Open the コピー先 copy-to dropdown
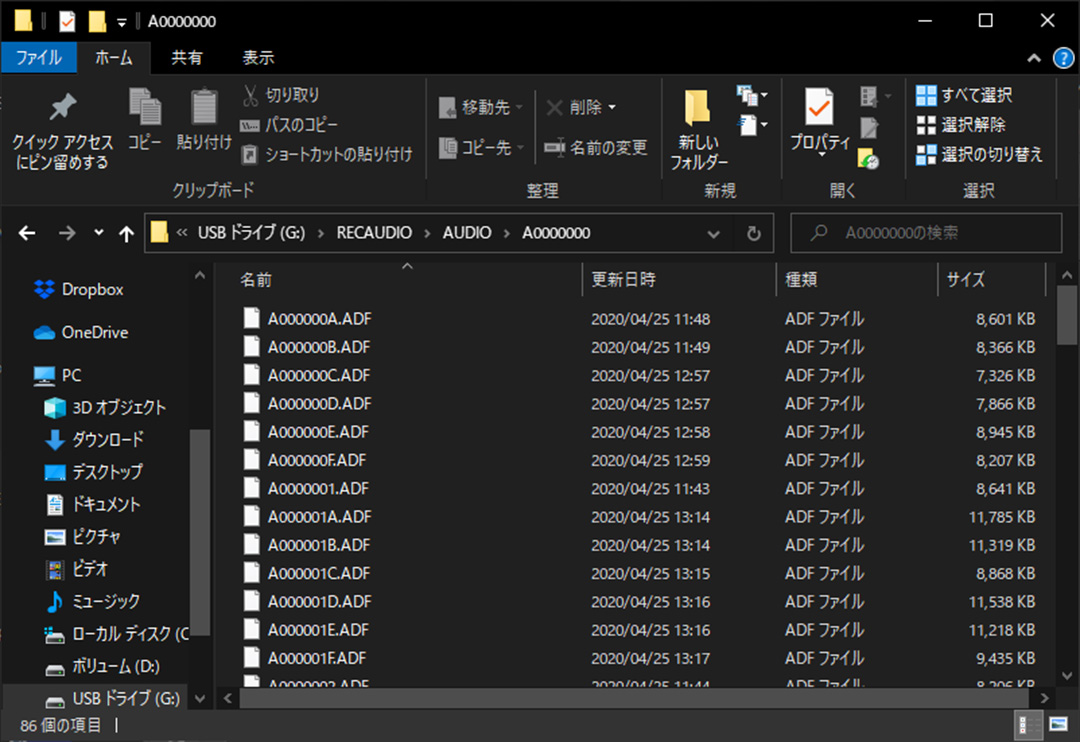 point(481,147)
